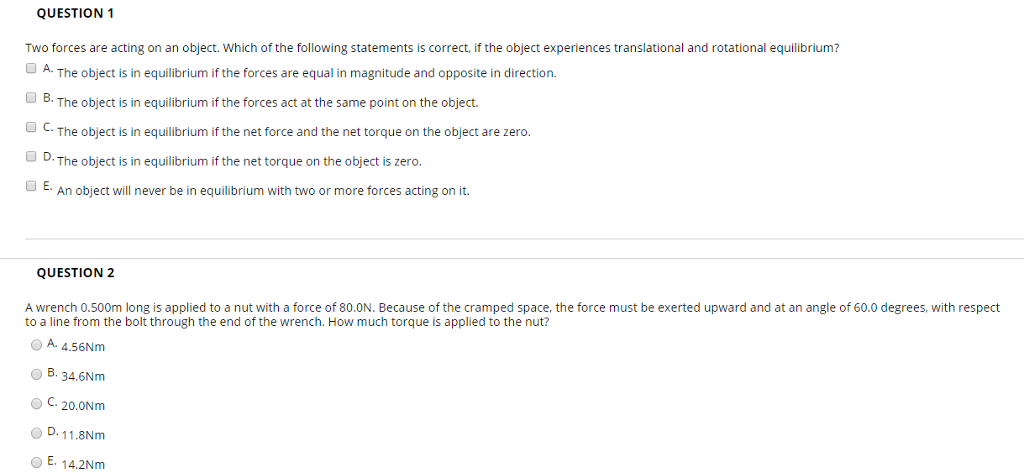Image resolution: width=1024 pixels, height=473 pixels.
Task: Pick radio button C in Question 2
Action: [x=37, y=403]
